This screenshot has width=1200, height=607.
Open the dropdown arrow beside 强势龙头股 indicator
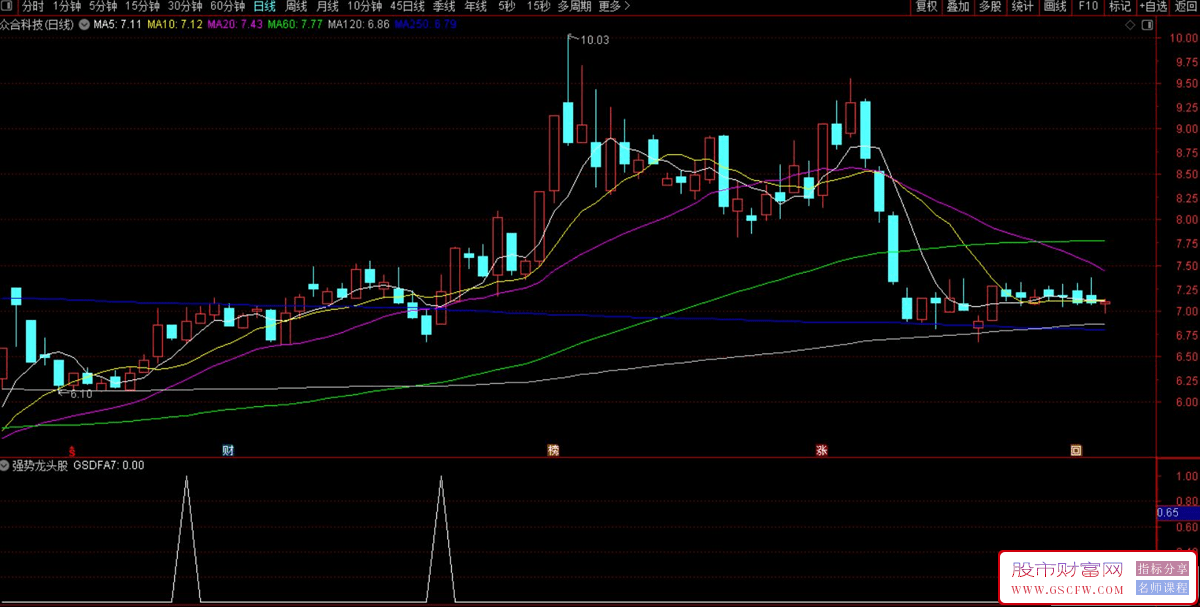[6, 465]
